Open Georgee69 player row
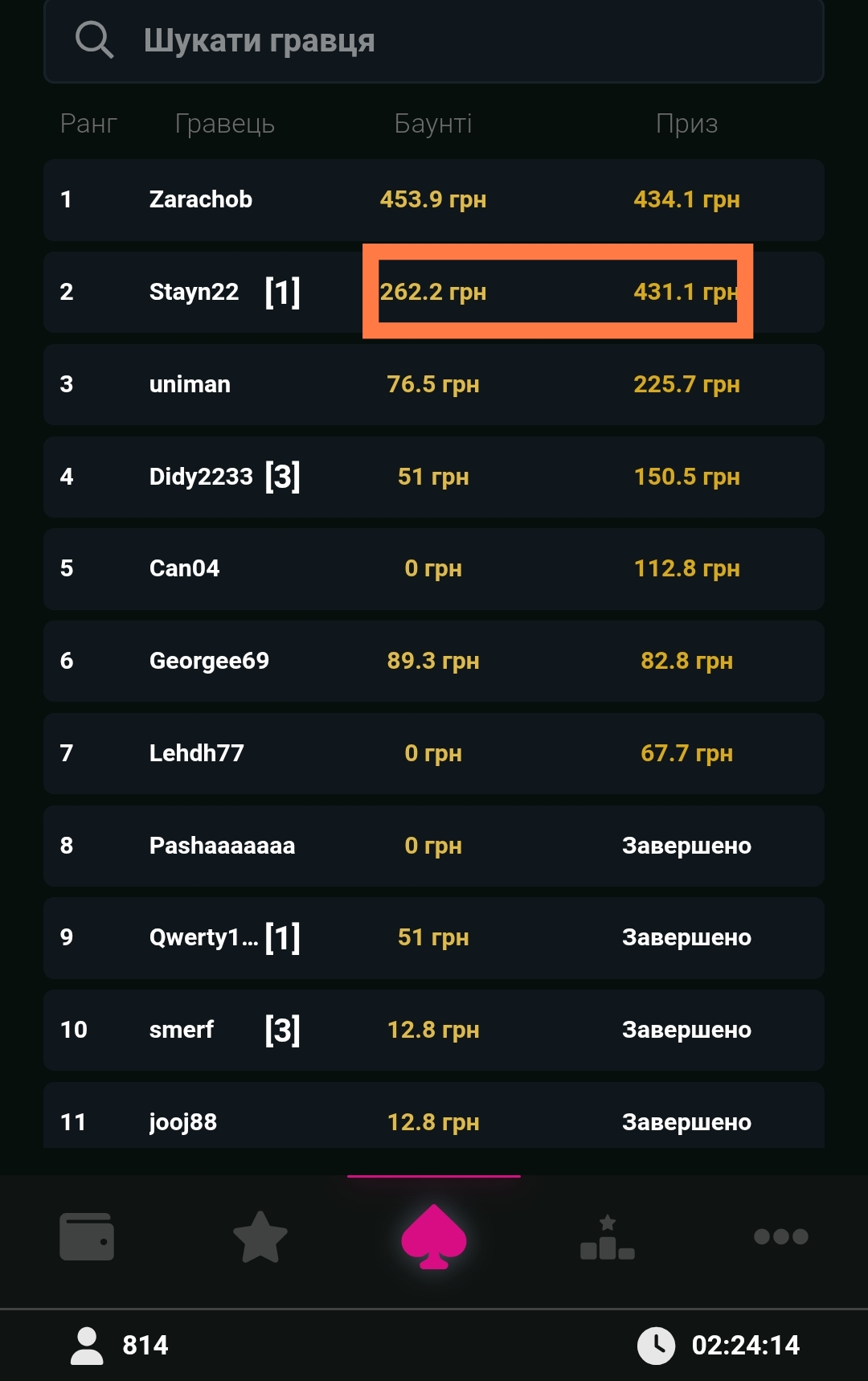Viewport: 868px width, 1381px height. pyautogui.click(x=209, y=661)
